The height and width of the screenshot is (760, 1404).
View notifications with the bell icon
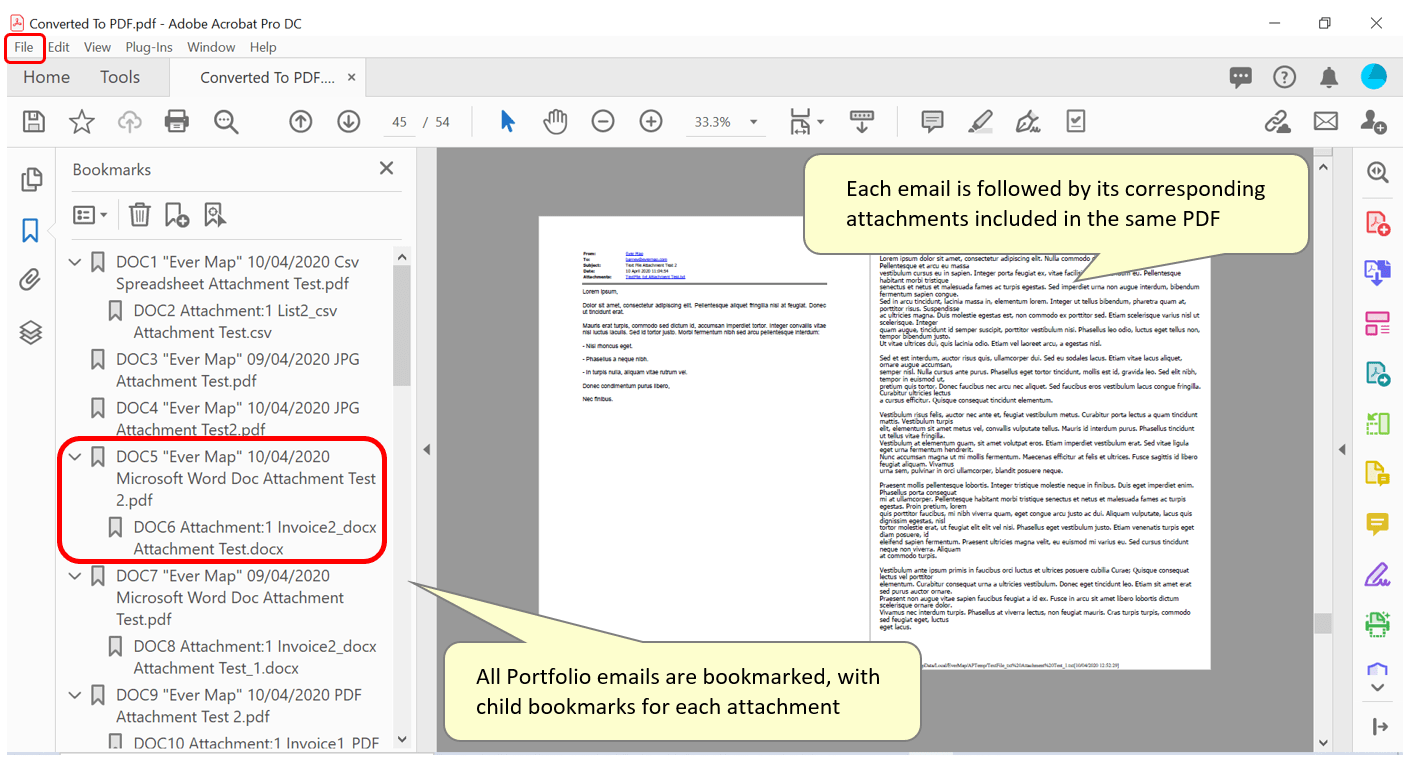point(1329,77)
